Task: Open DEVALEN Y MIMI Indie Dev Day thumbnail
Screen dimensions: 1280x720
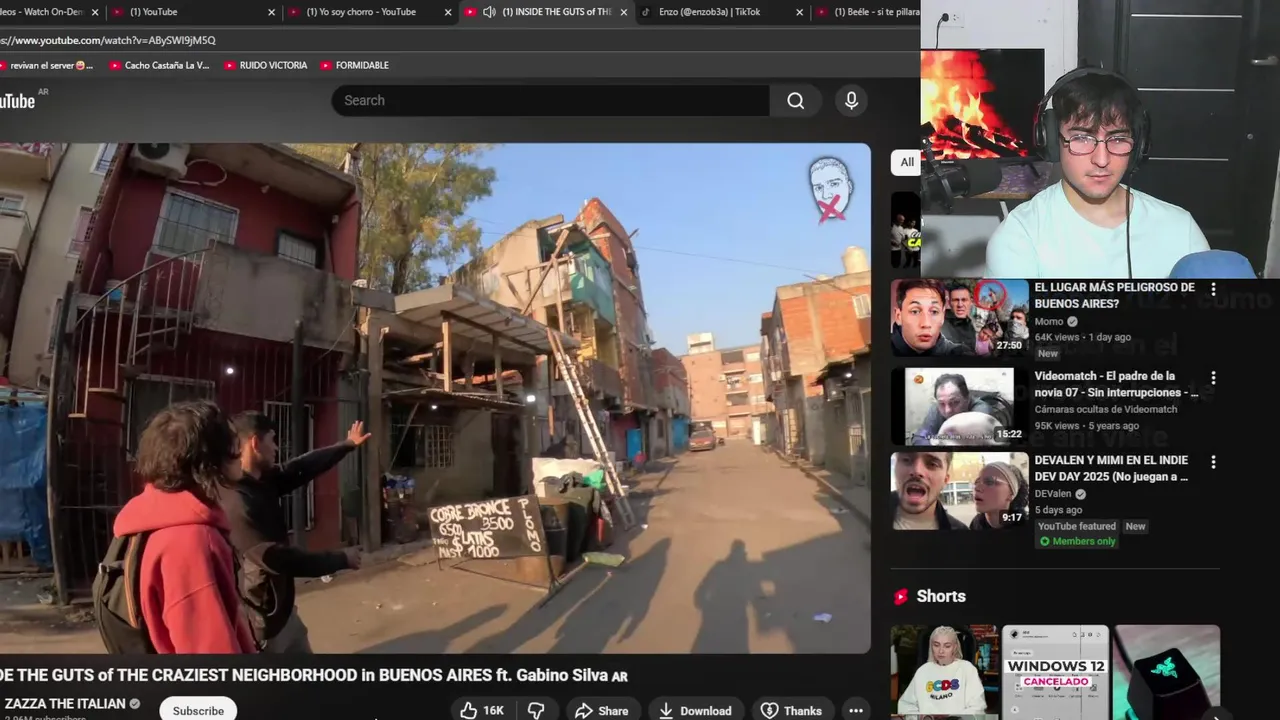Action: tap(960, 490)
